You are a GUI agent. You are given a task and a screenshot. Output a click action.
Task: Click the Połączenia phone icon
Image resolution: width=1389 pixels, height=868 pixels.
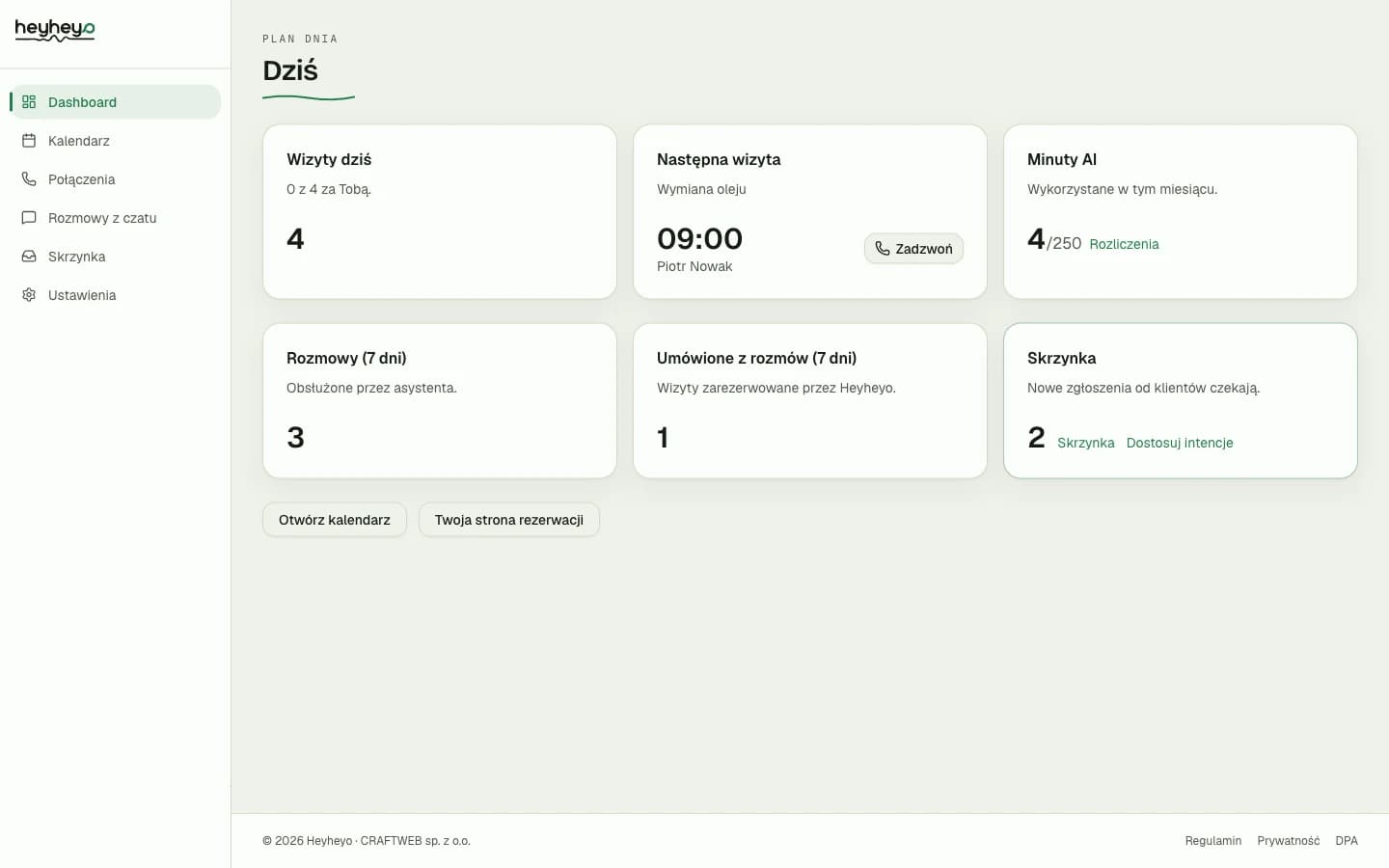(x=29, y=178)
